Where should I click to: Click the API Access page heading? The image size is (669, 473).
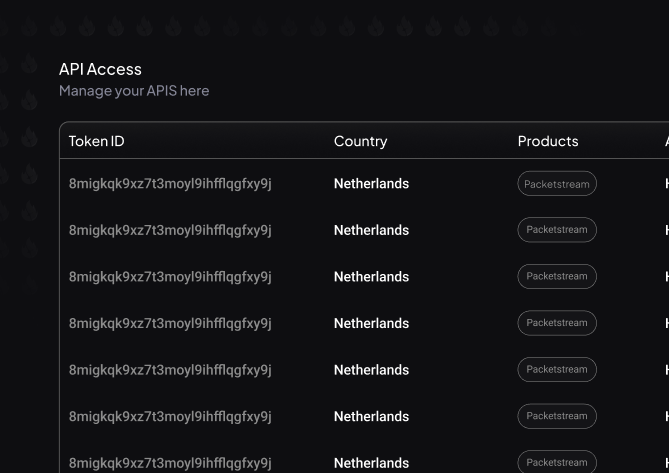[100, 69]
